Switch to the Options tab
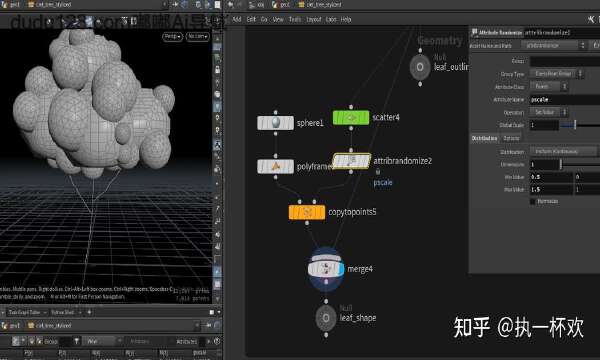 coord(511,138)
